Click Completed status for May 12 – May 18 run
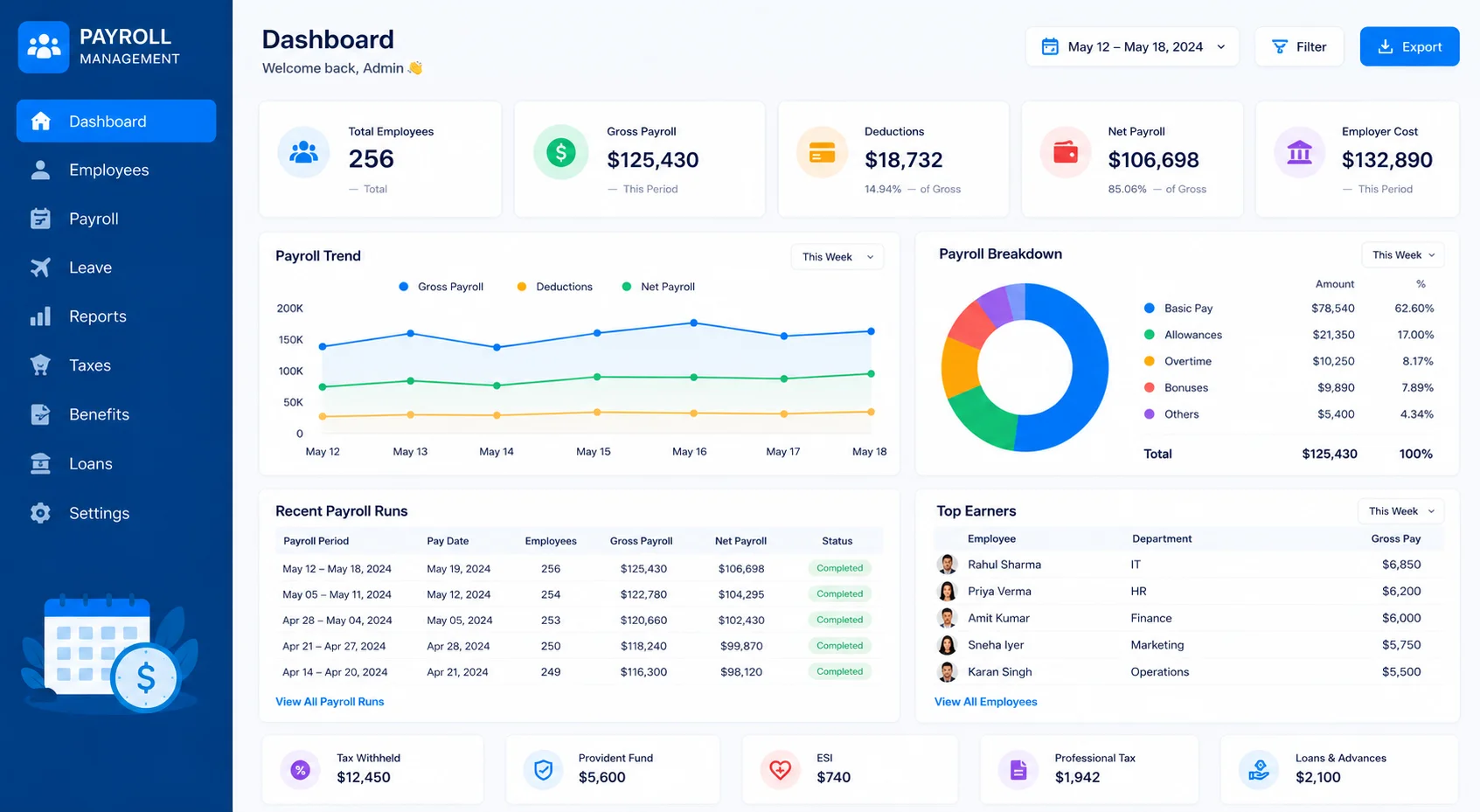The width and height of the screenshot is (1480, 812). [839, 568]
